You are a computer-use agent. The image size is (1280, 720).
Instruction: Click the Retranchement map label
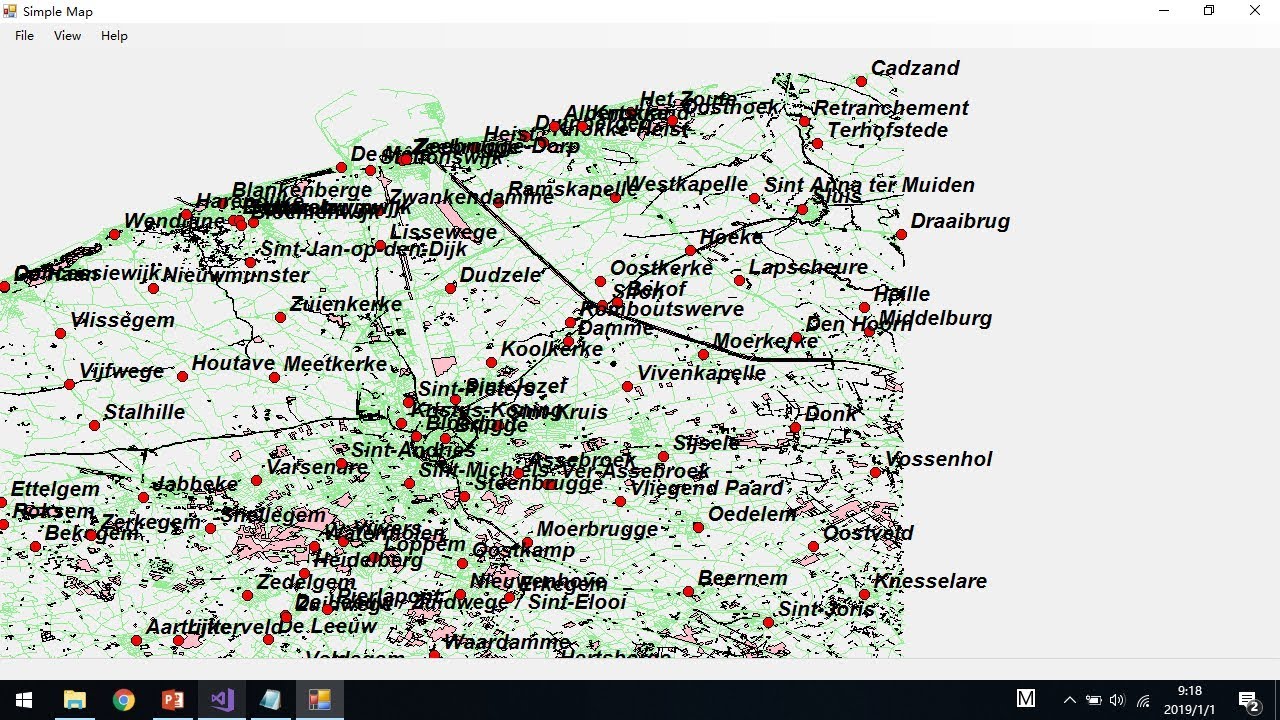click(x=891, y=108)
